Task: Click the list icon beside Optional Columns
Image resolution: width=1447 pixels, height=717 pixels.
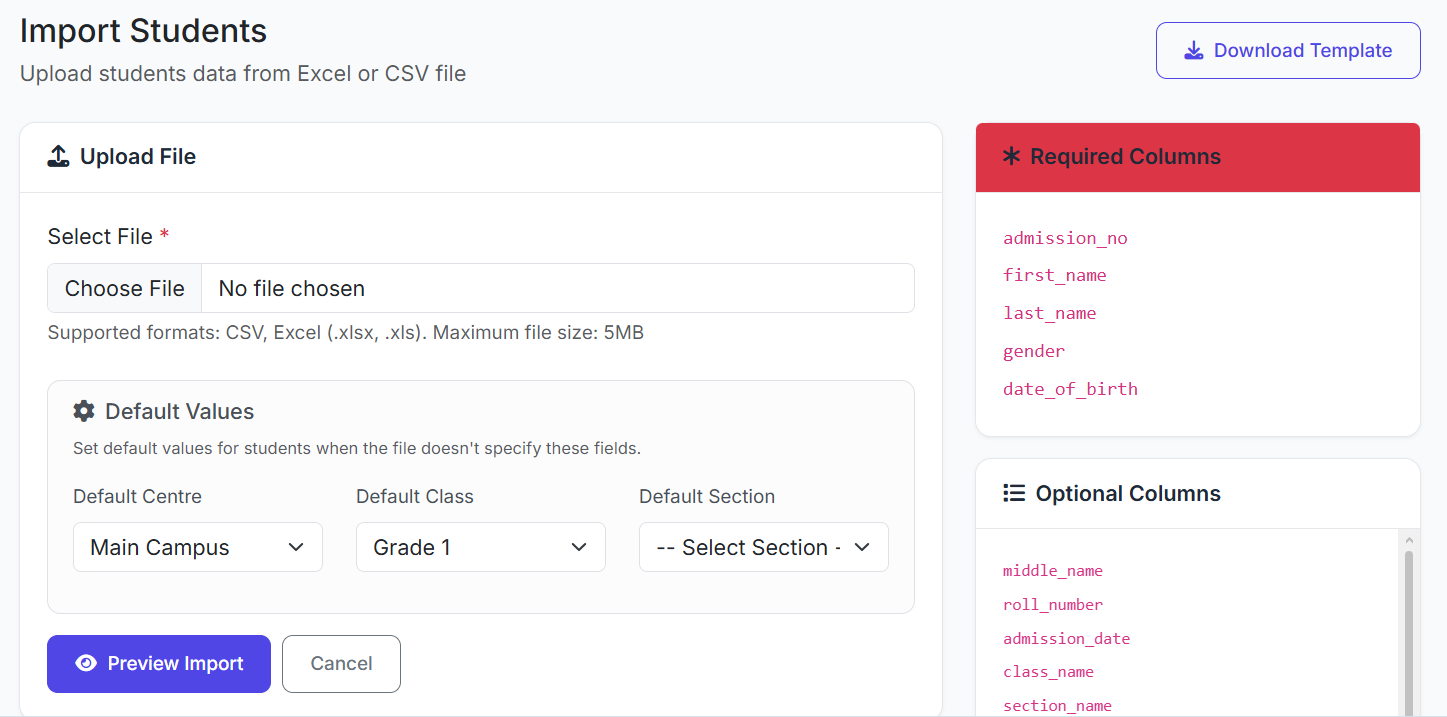Action: point(1014,493)
